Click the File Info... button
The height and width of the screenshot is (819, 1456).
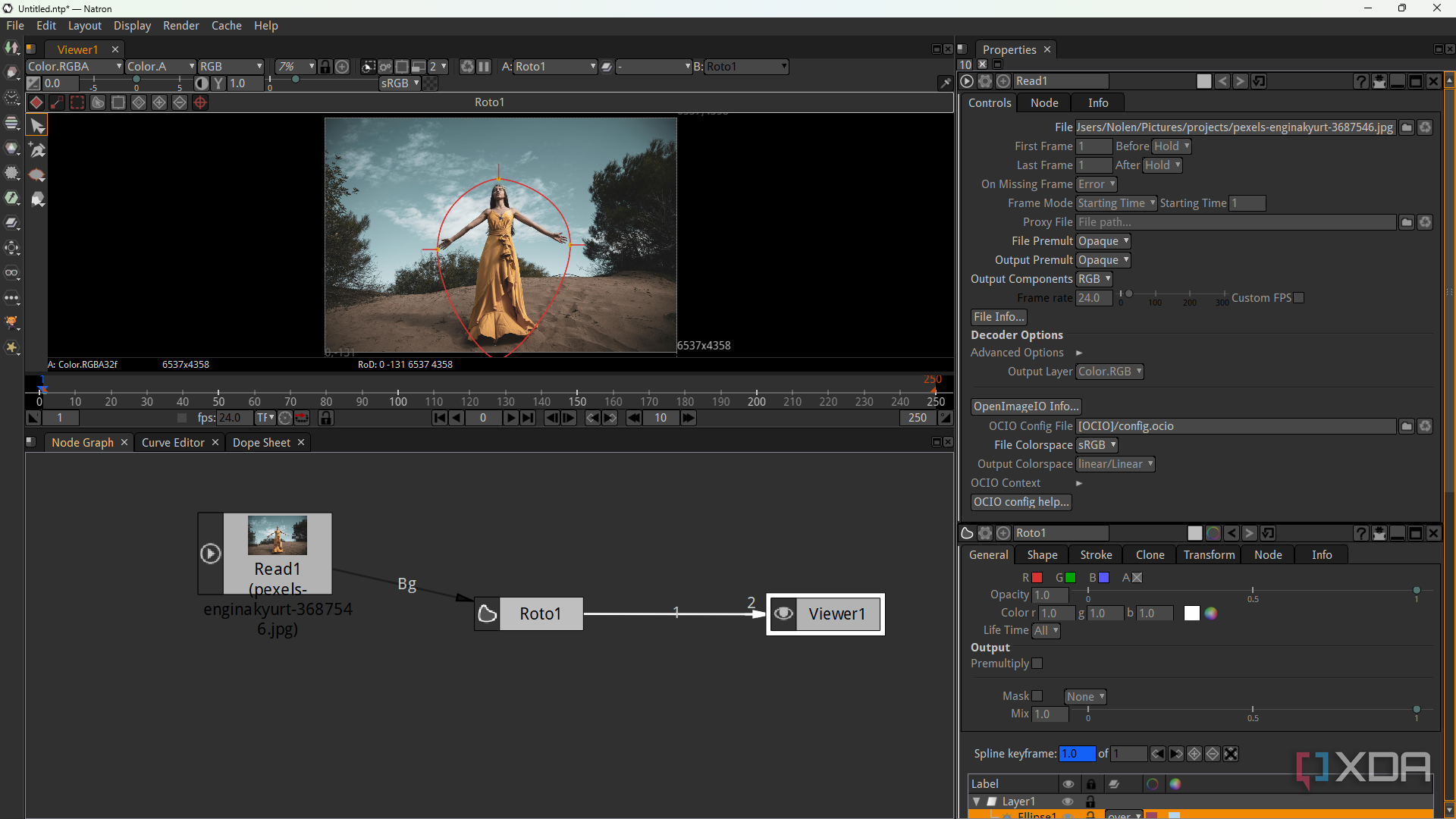[999, 317]
